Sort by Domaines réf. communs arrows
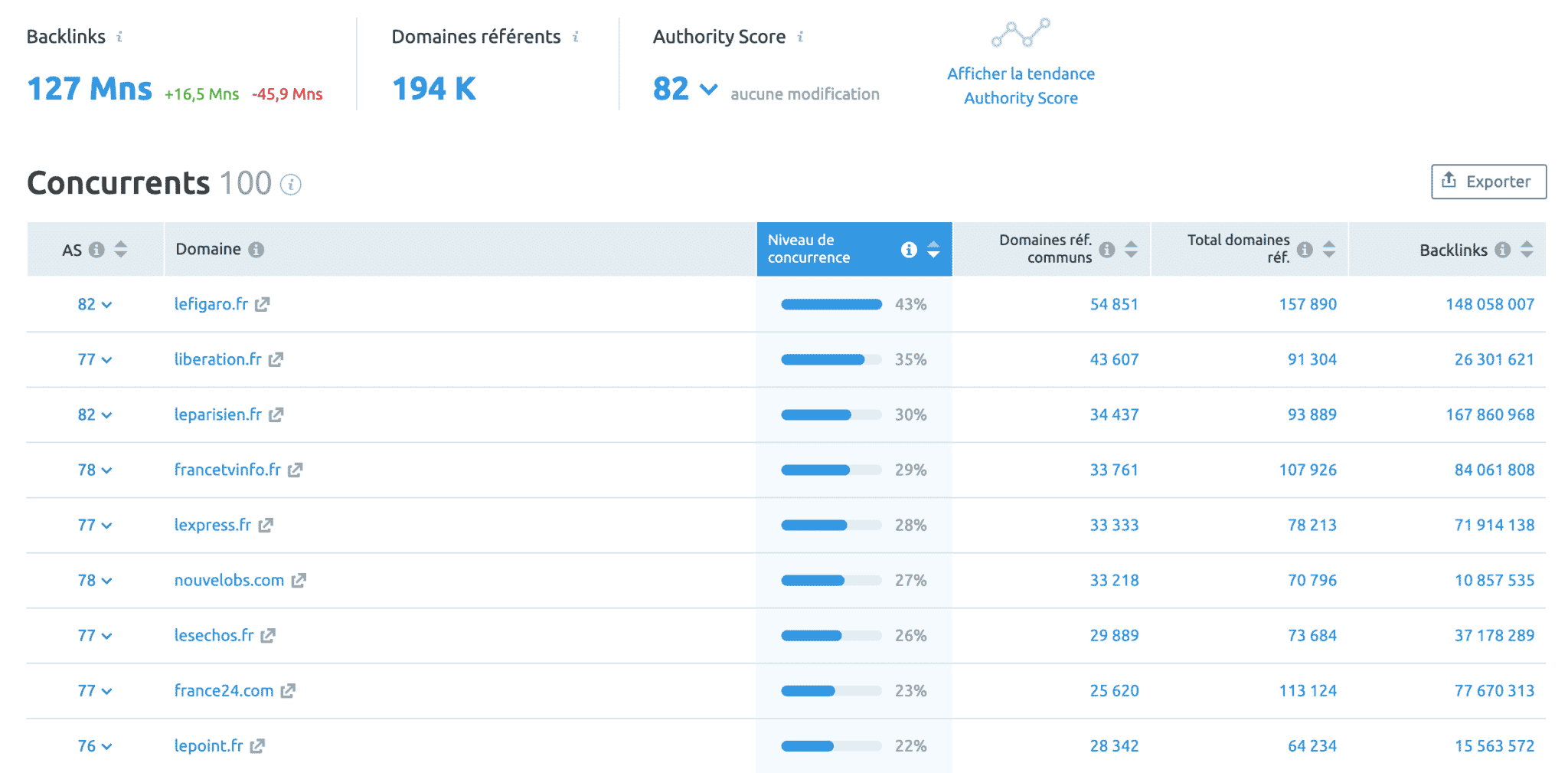The image size is (1568, 773). point(1132,249)
